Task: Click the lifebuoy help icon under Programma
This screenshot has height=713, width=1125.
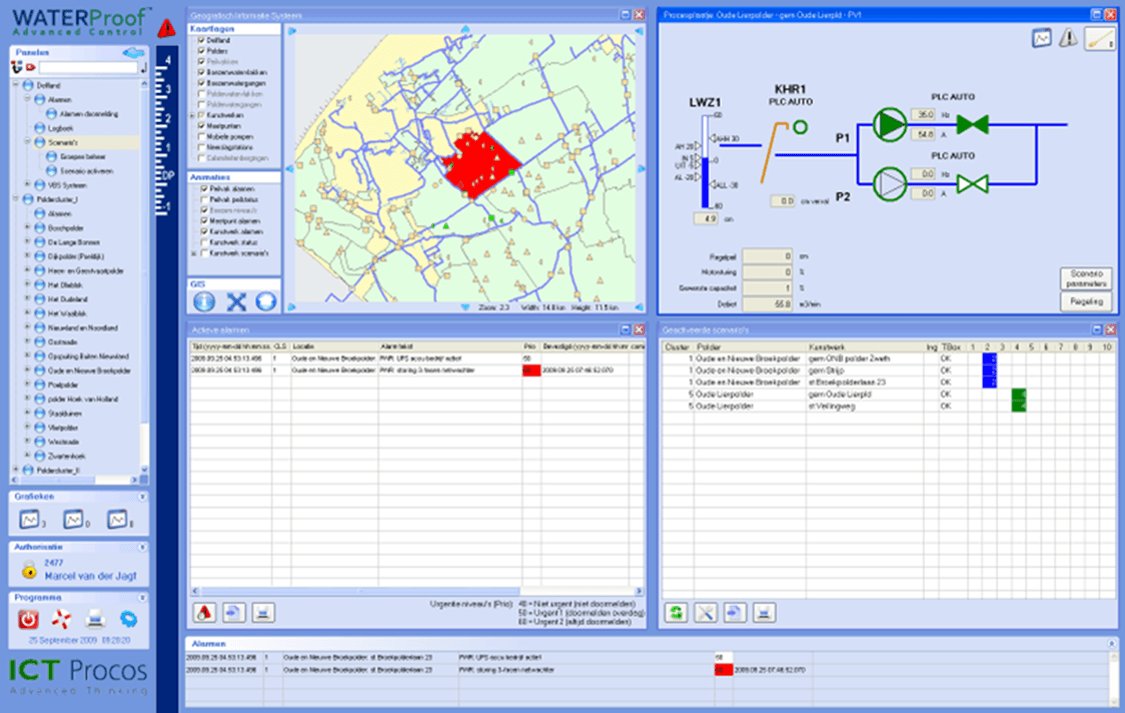Action: pos(62,618)
